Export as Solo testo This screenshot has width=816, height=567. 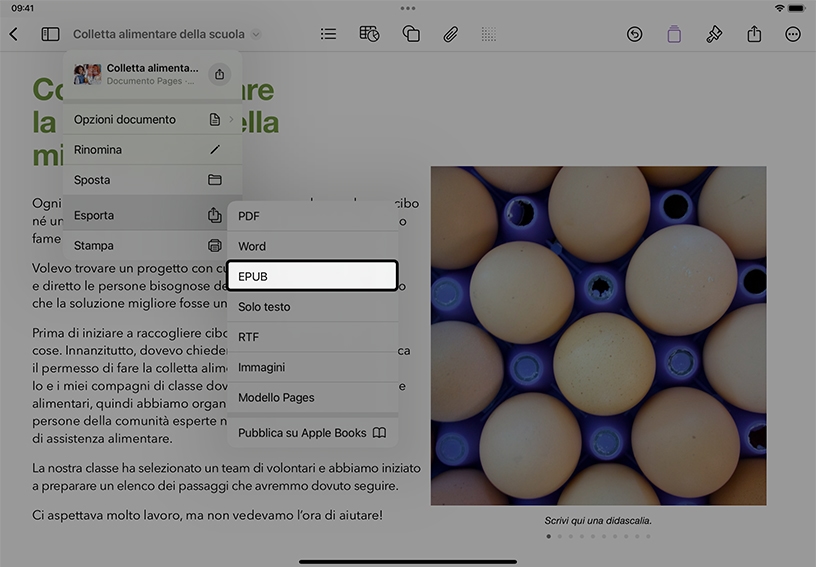point(313,307)
